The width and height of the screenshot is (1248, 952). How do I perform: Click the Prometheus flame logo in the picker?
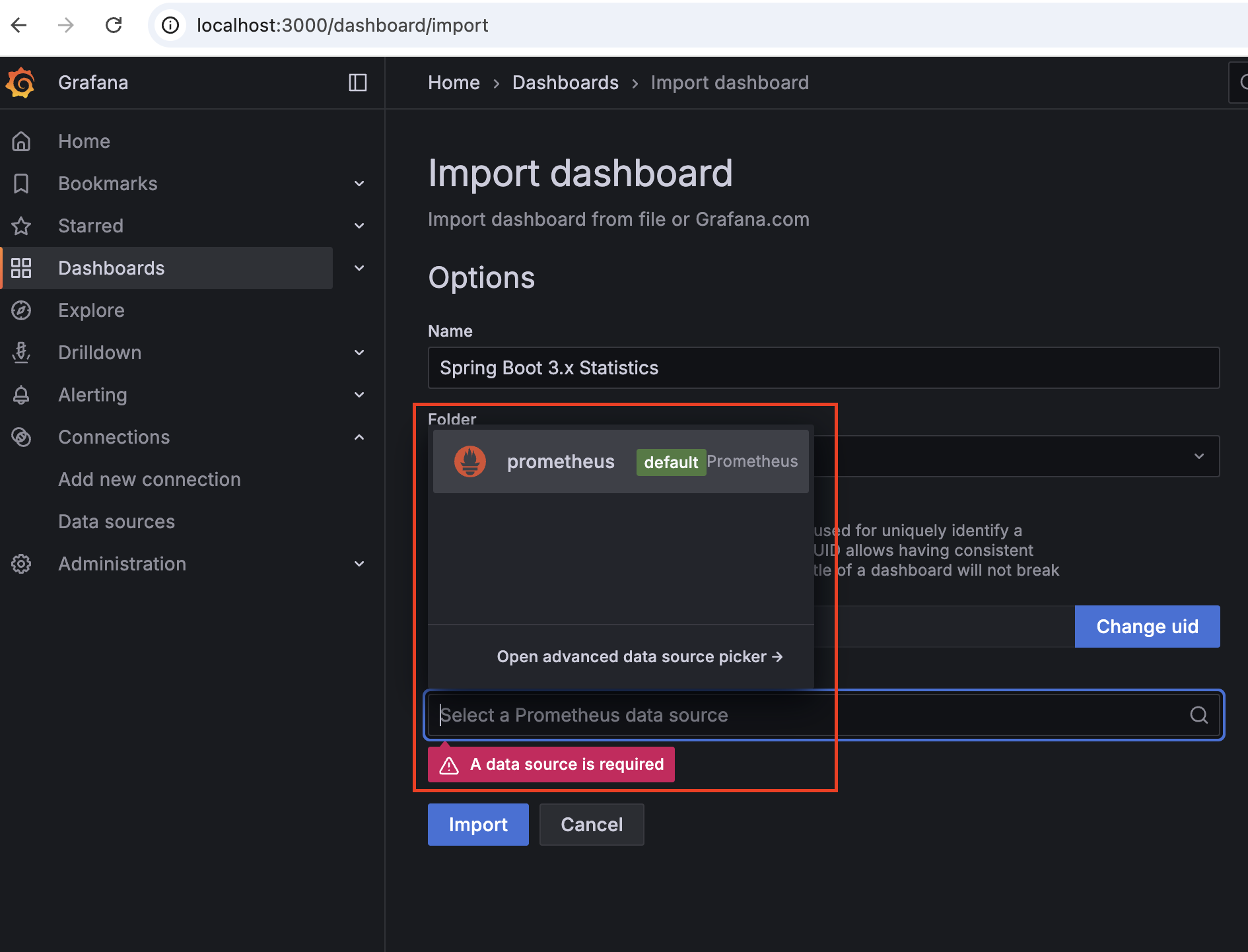(x=470, y=461)
